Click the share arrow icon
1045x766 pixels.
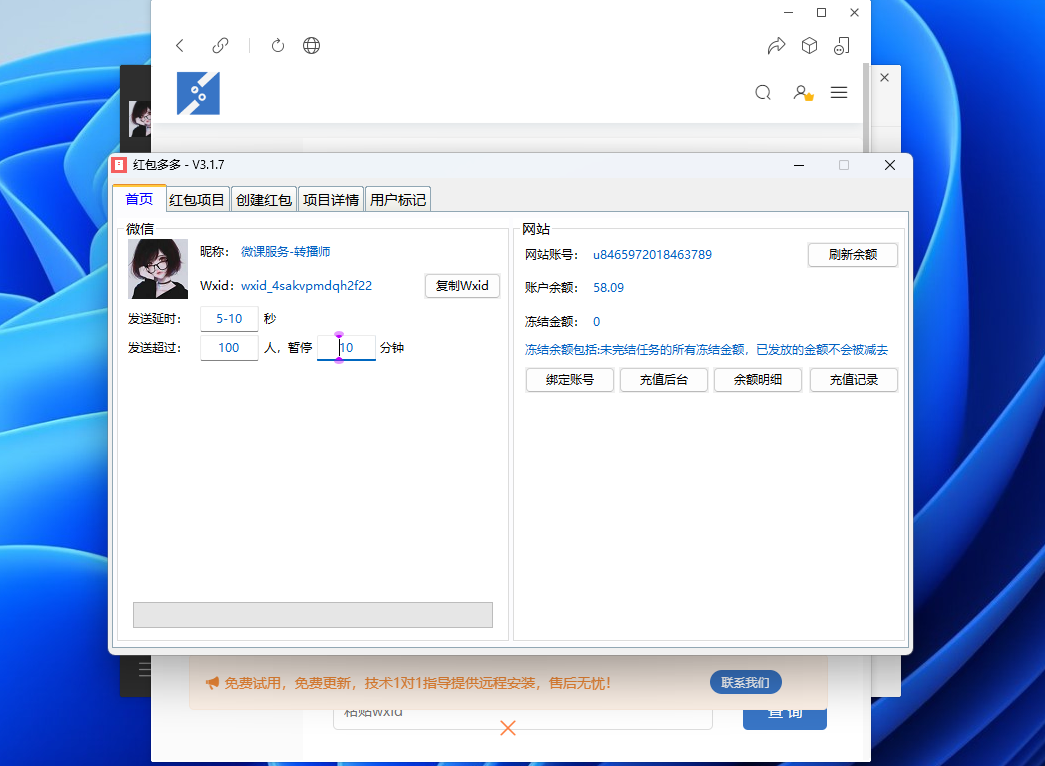tap(776, 46)
